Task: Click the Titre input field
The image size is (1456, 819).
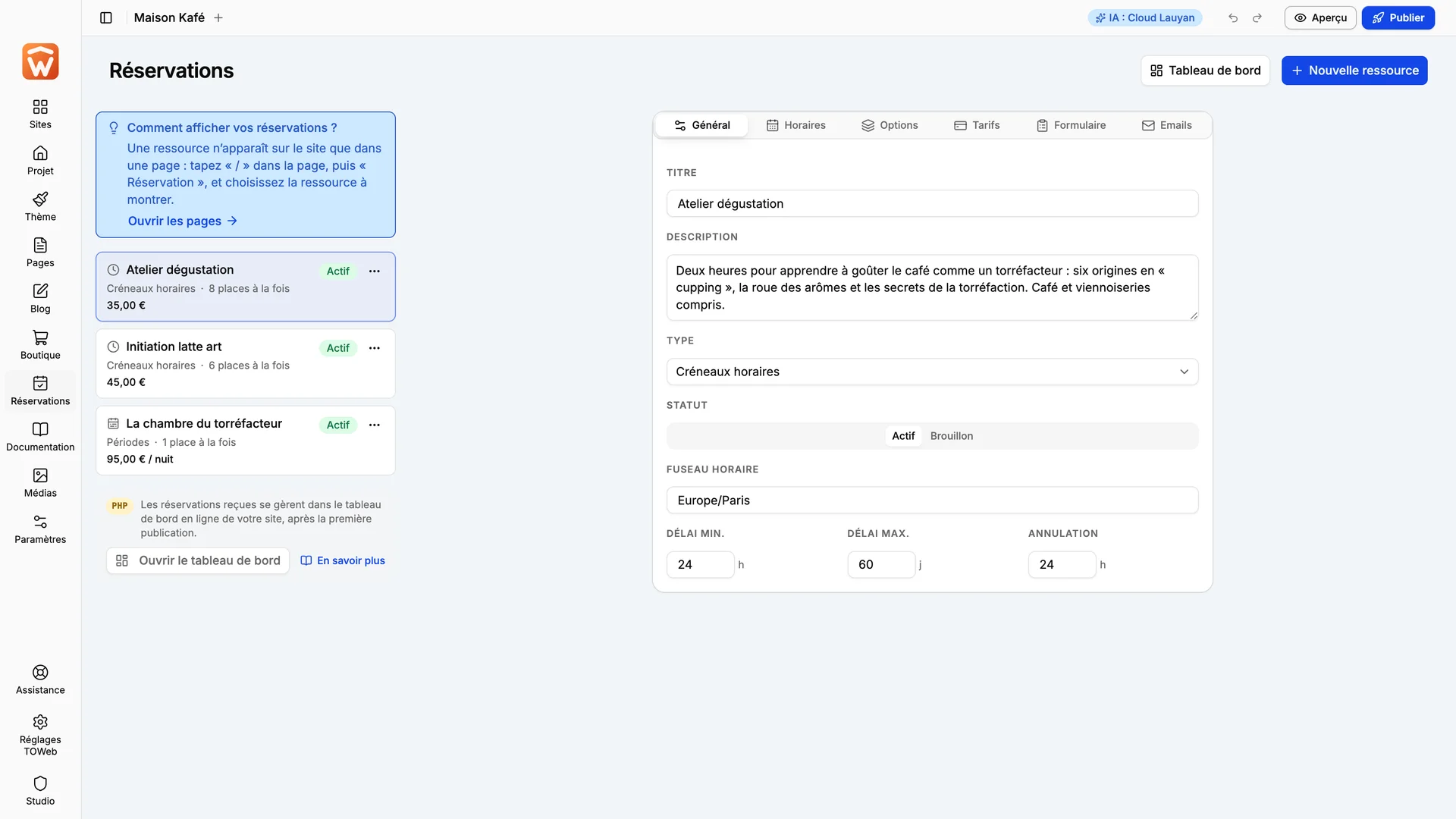Action: pos(932,203)
